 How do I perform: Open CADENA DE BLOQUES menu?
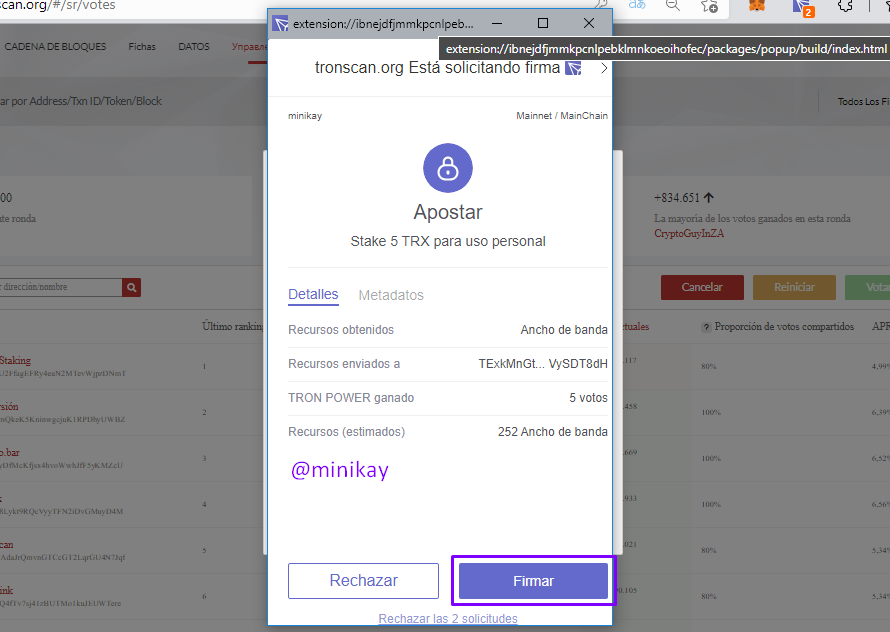tap(55, 47)
